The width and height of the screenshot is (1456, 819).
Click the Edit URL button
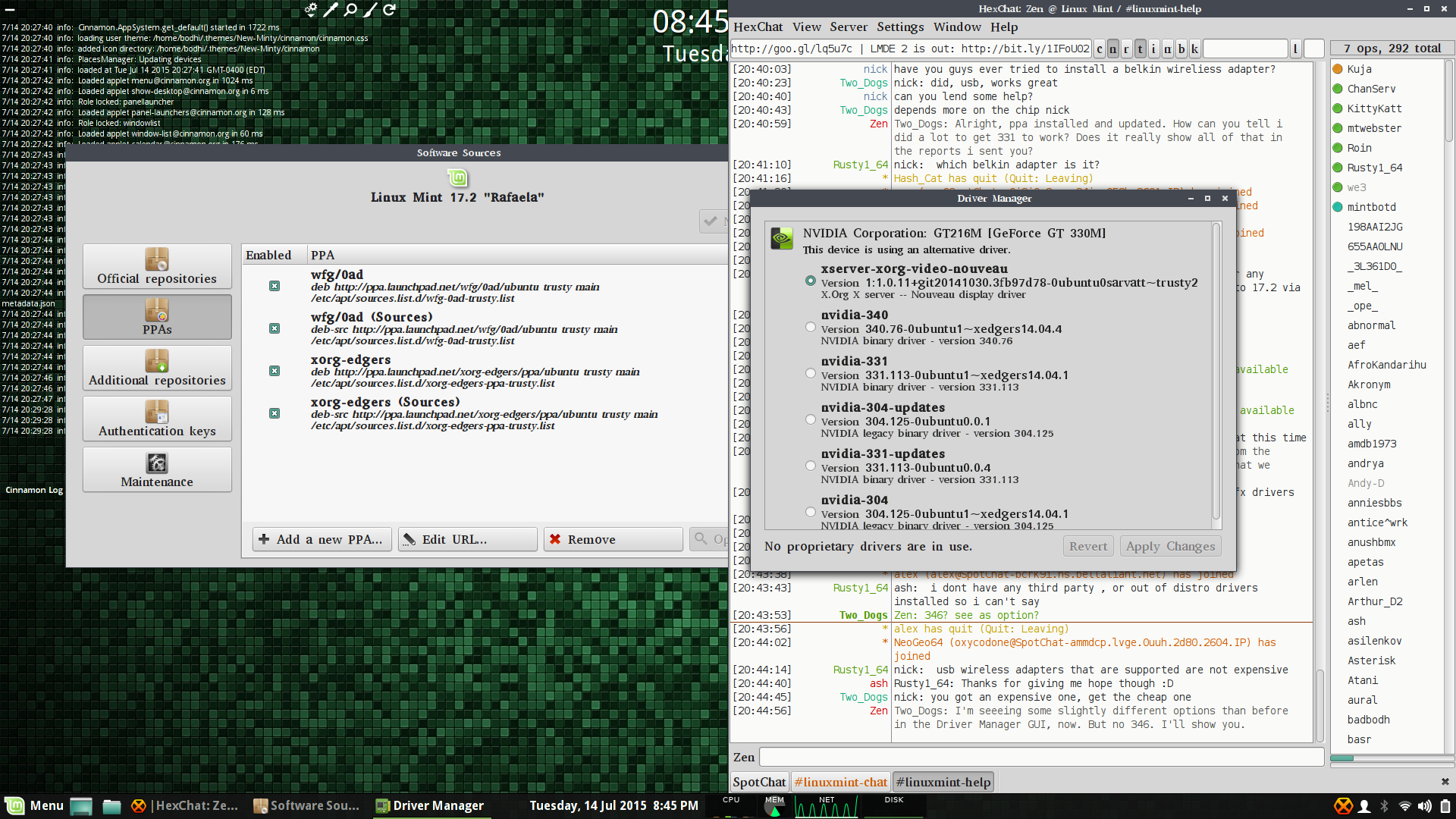tap(468, 539)
